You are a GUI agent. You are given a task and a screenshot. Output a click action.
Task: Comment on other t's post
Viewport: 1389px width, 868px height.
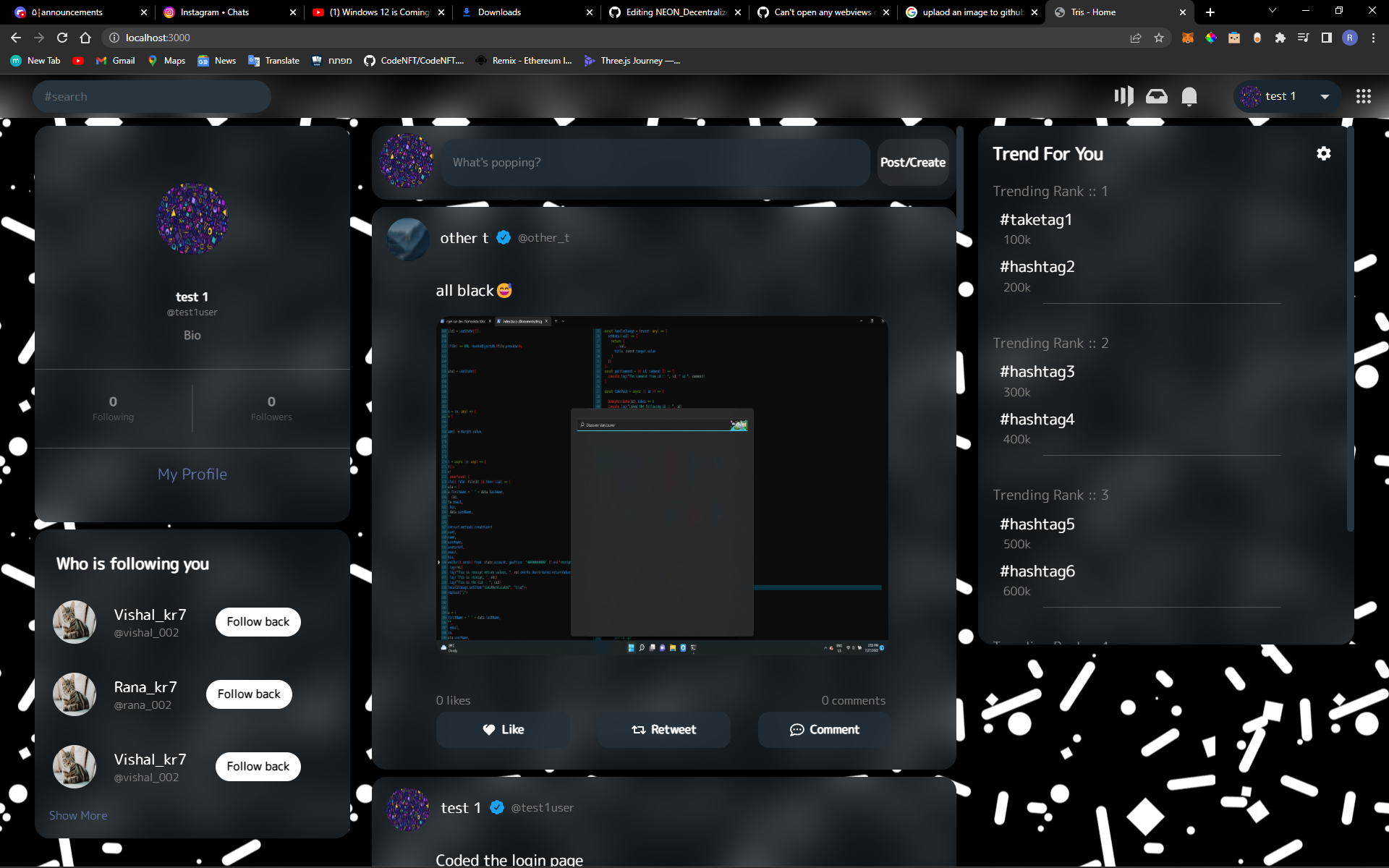pyautogui.click(x=824, y=729)
